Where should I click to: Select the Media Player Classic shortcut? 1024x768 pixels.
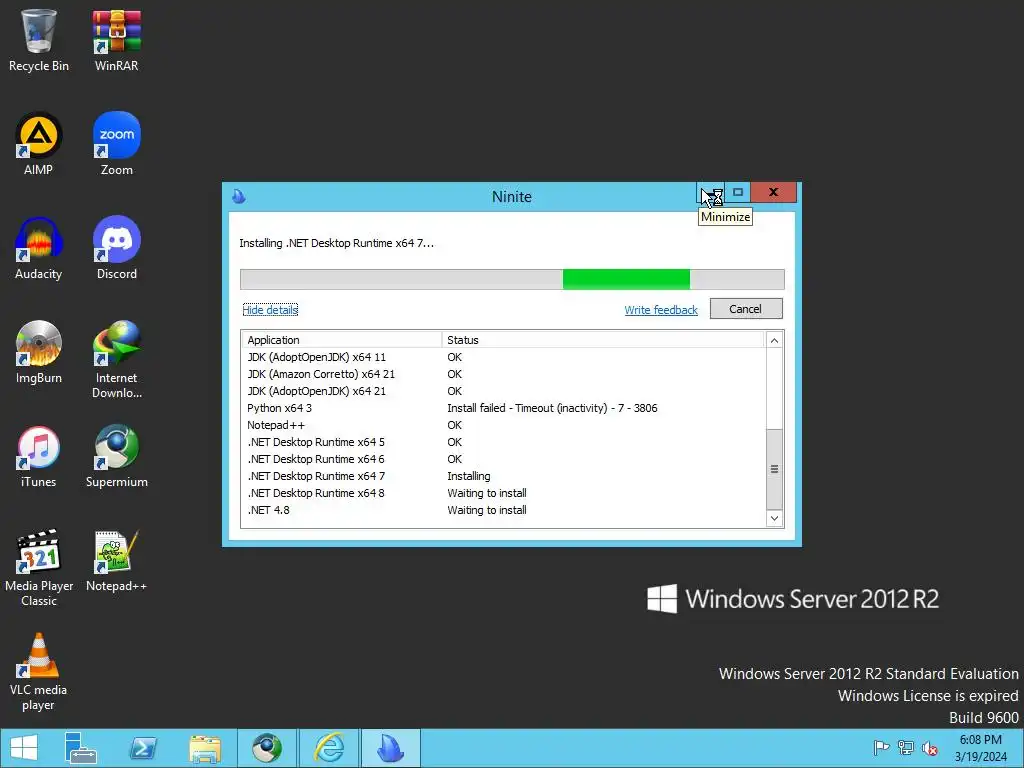coord(39,568)
